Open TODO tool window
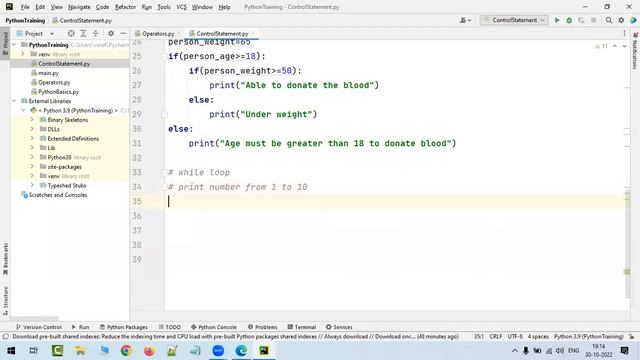Image resolution: width=640 pixels, height=360 pixels. pos(170,327)
